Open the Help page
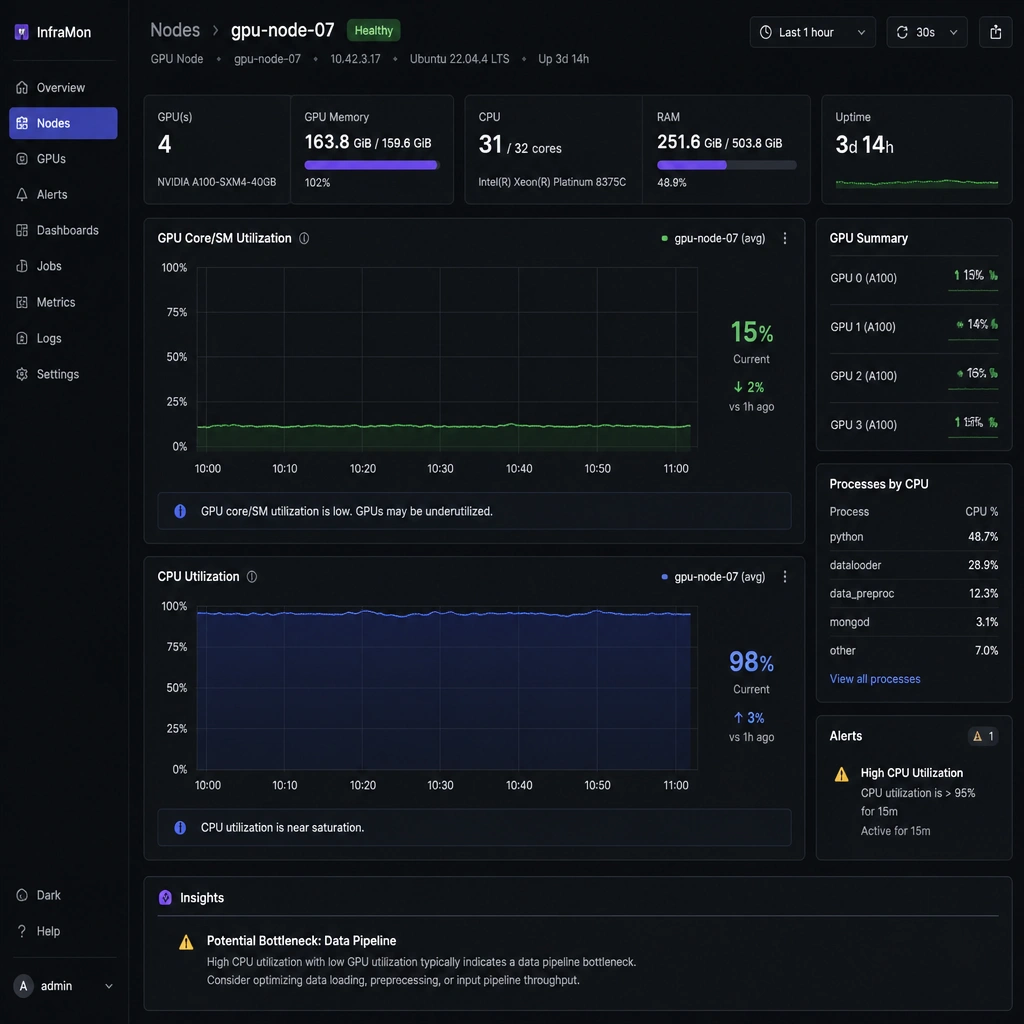1024x1024 pixels. click(39, 931)
